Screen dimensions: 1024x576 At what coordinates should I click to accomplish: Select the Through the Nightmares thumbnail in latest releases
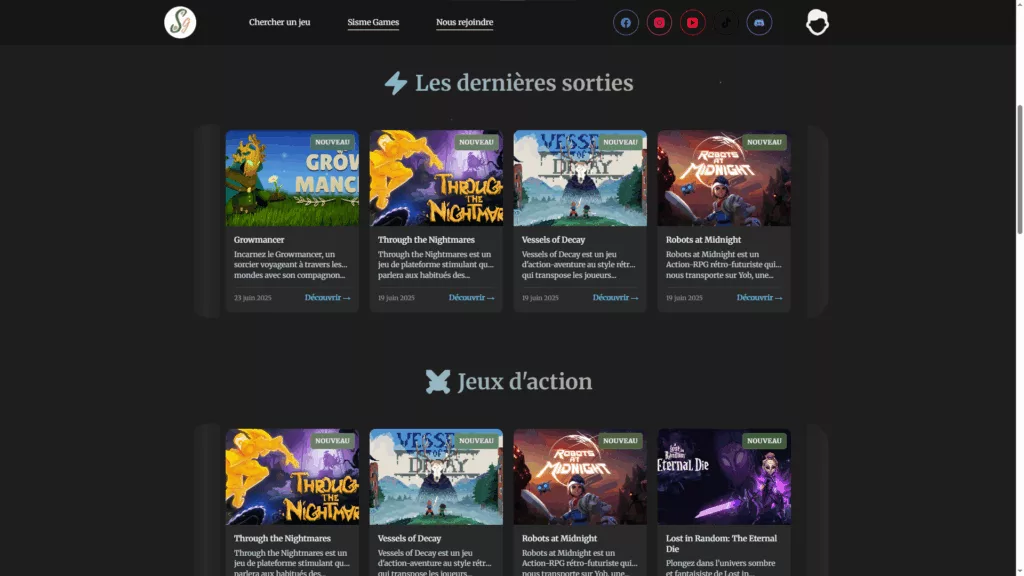436,178
